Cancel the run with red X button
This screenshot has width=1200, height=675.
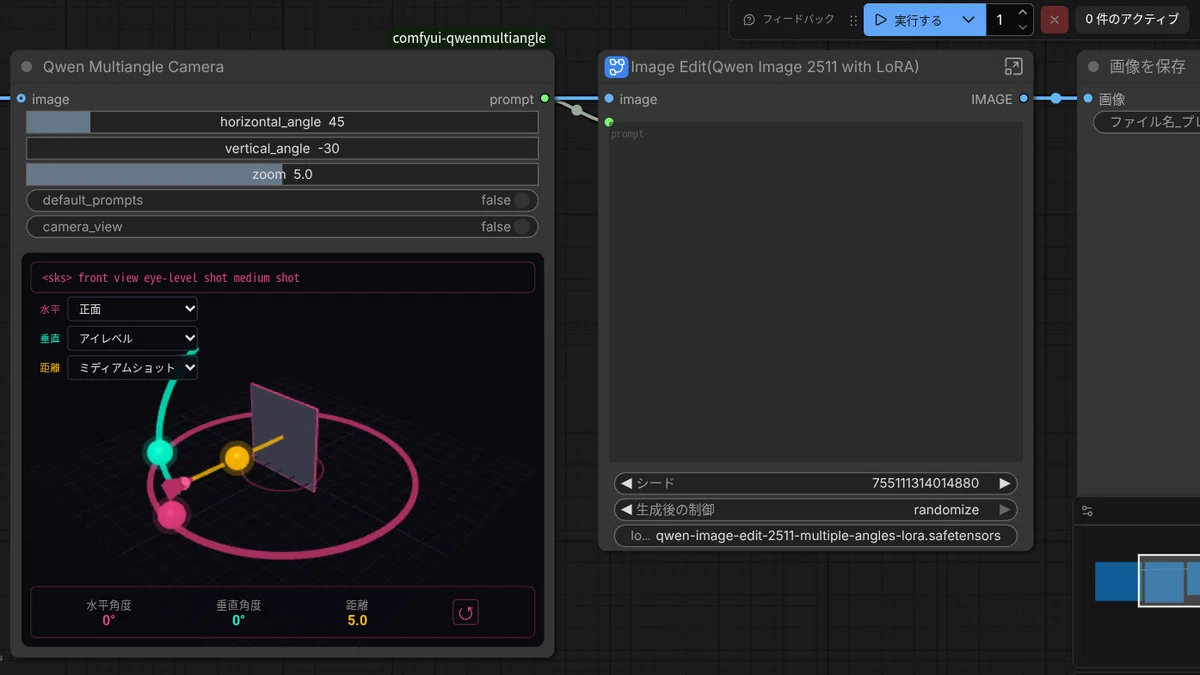click(1054, 20)
